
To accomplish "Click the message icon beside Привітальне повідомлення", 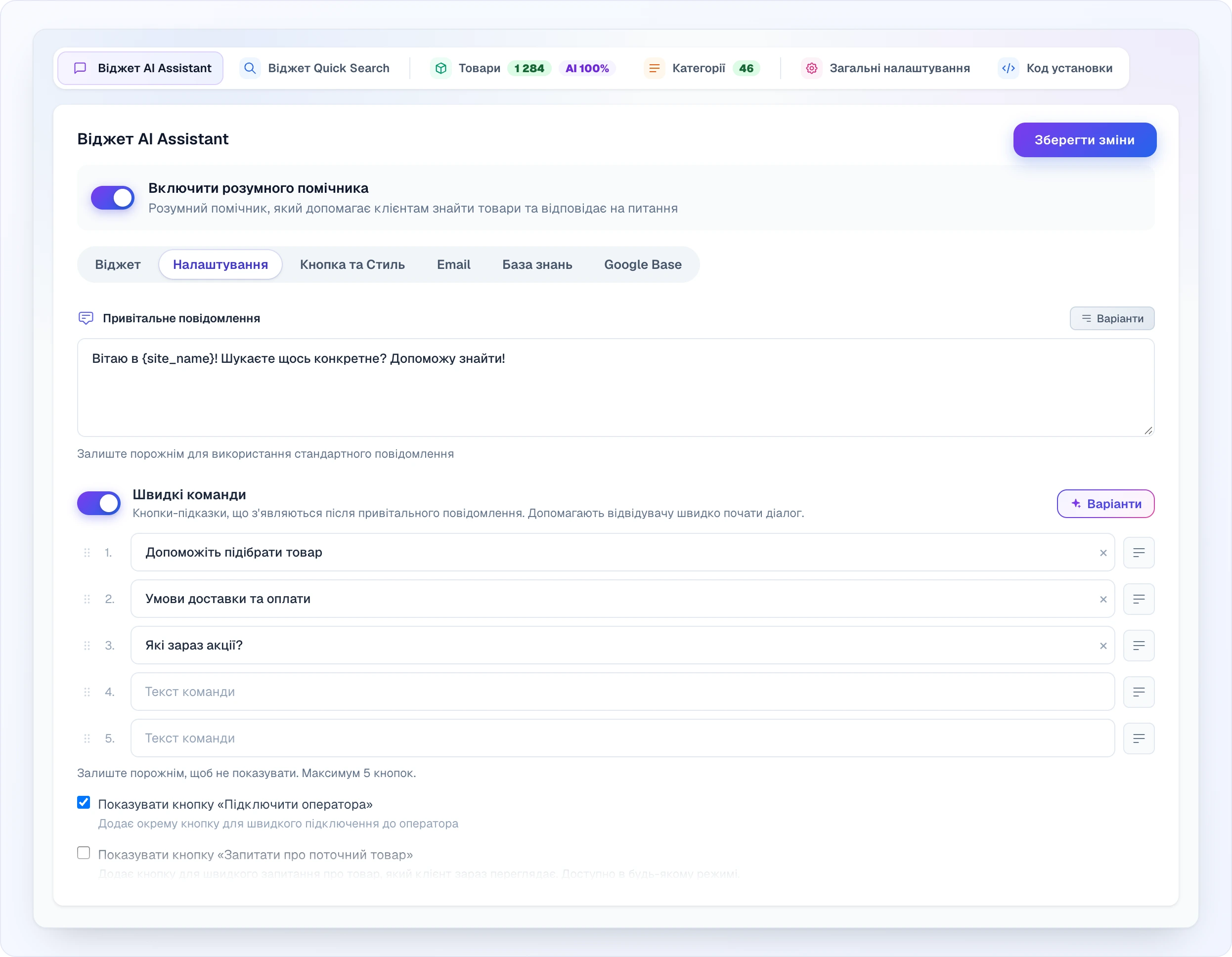I will click(86, 318).
